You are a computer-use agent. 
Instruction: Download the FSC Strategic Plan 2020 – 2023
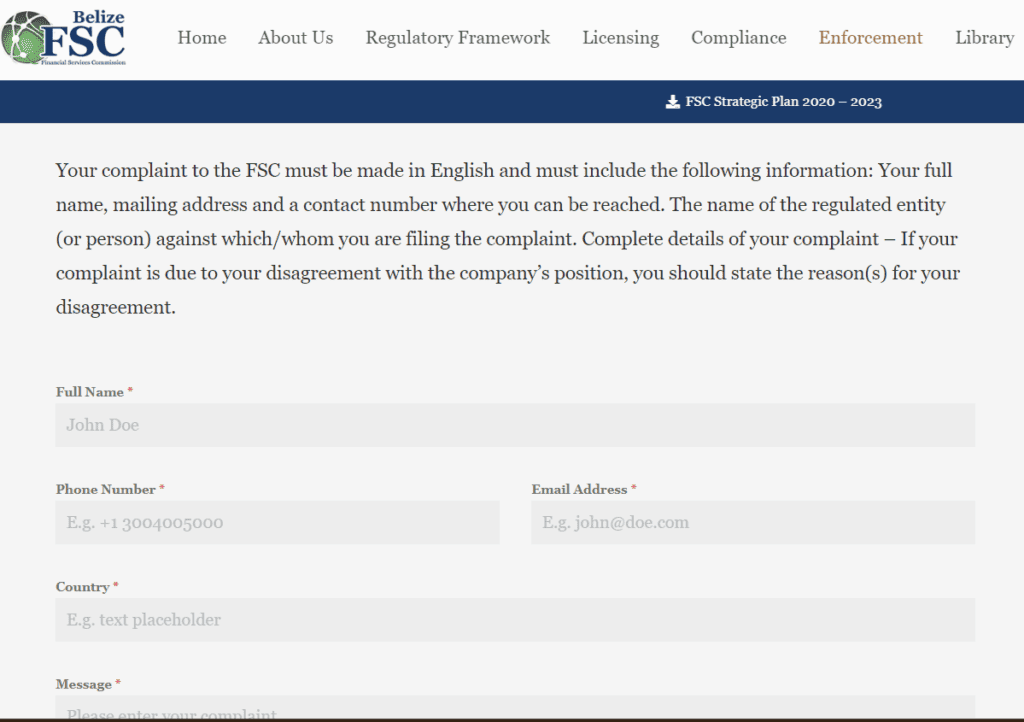point(783,101)
